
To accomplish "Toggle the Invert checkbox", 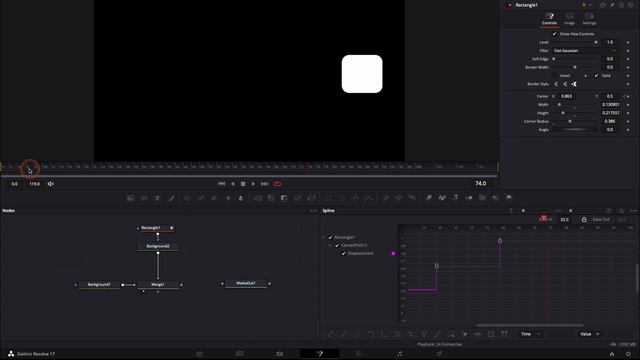I will pyautogui.click(x=554, y=76).
